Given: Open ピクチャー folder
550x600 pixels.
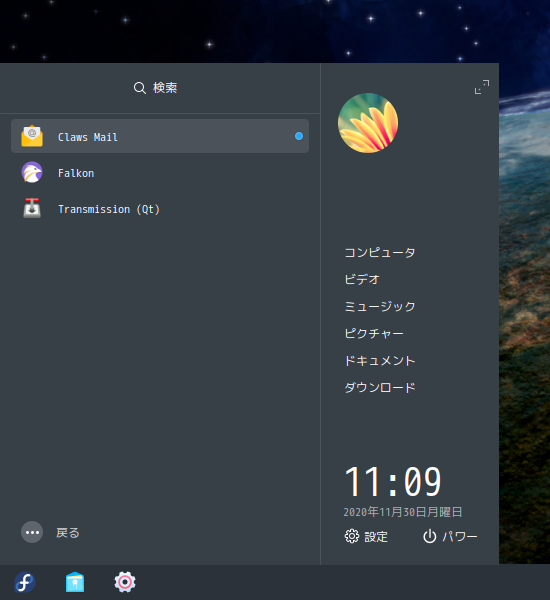Looking at the screenshot, I should (374, 334).
